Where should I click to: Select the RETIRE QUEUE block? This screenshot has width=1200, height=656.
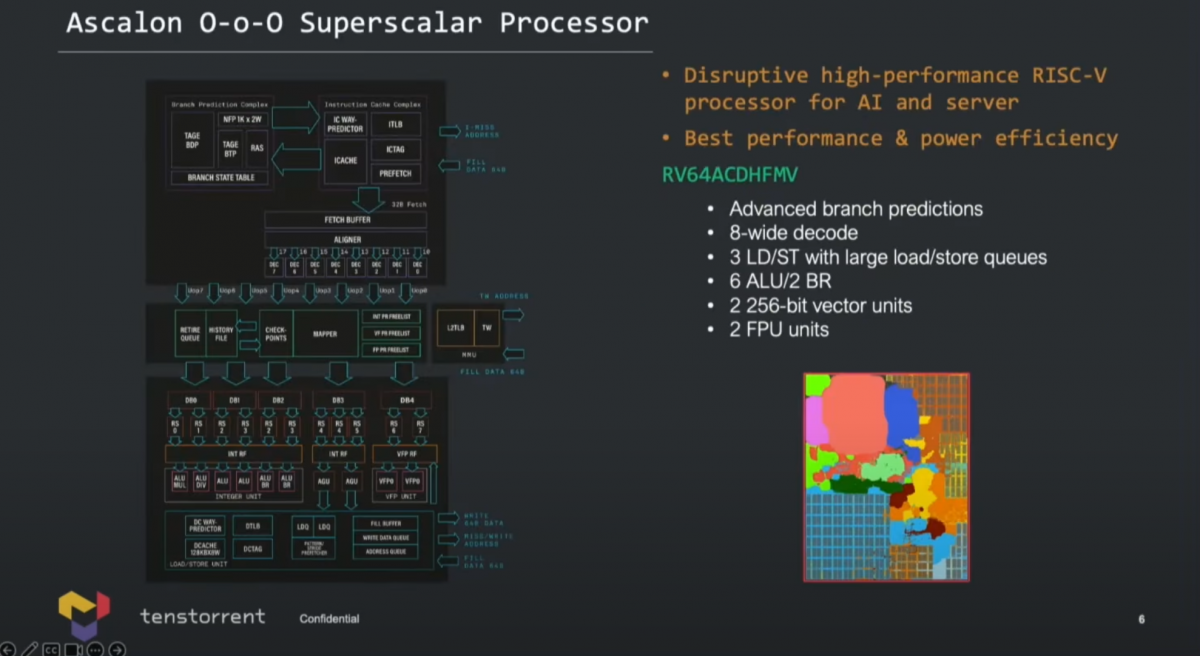point(190,334)
